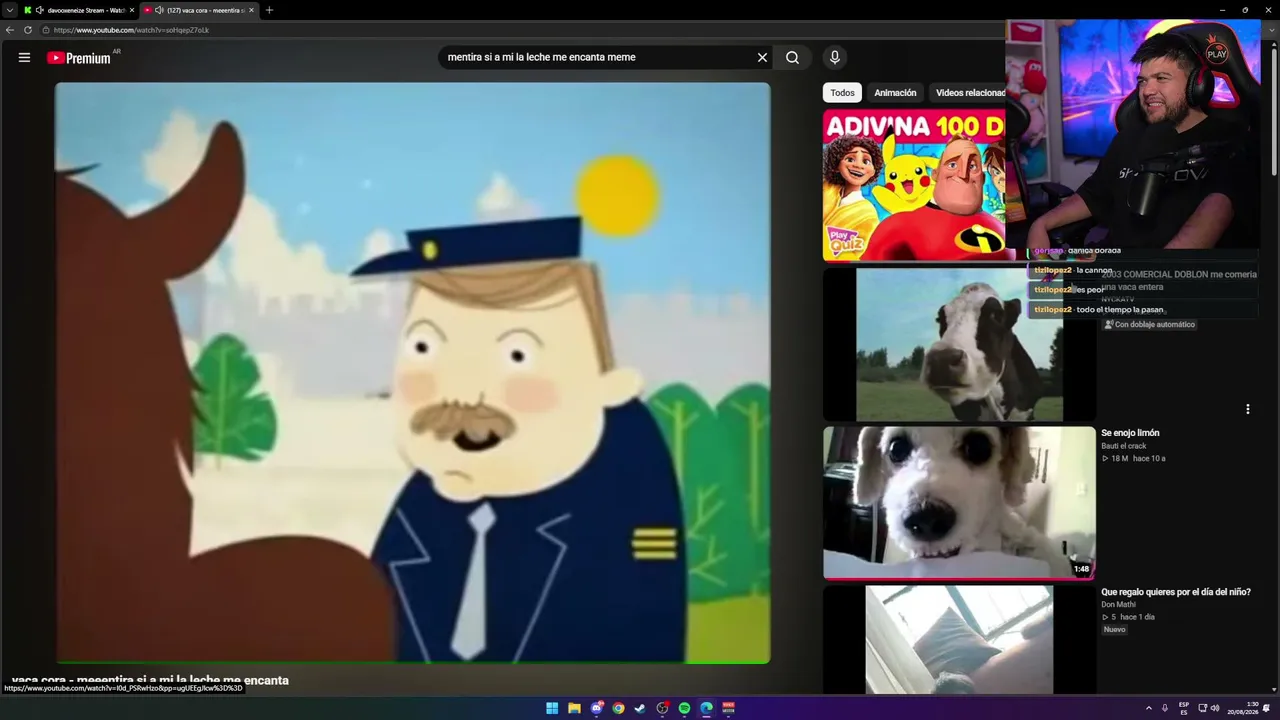Close the davooxeneize Stream browser tab

[x=131, y=10]
